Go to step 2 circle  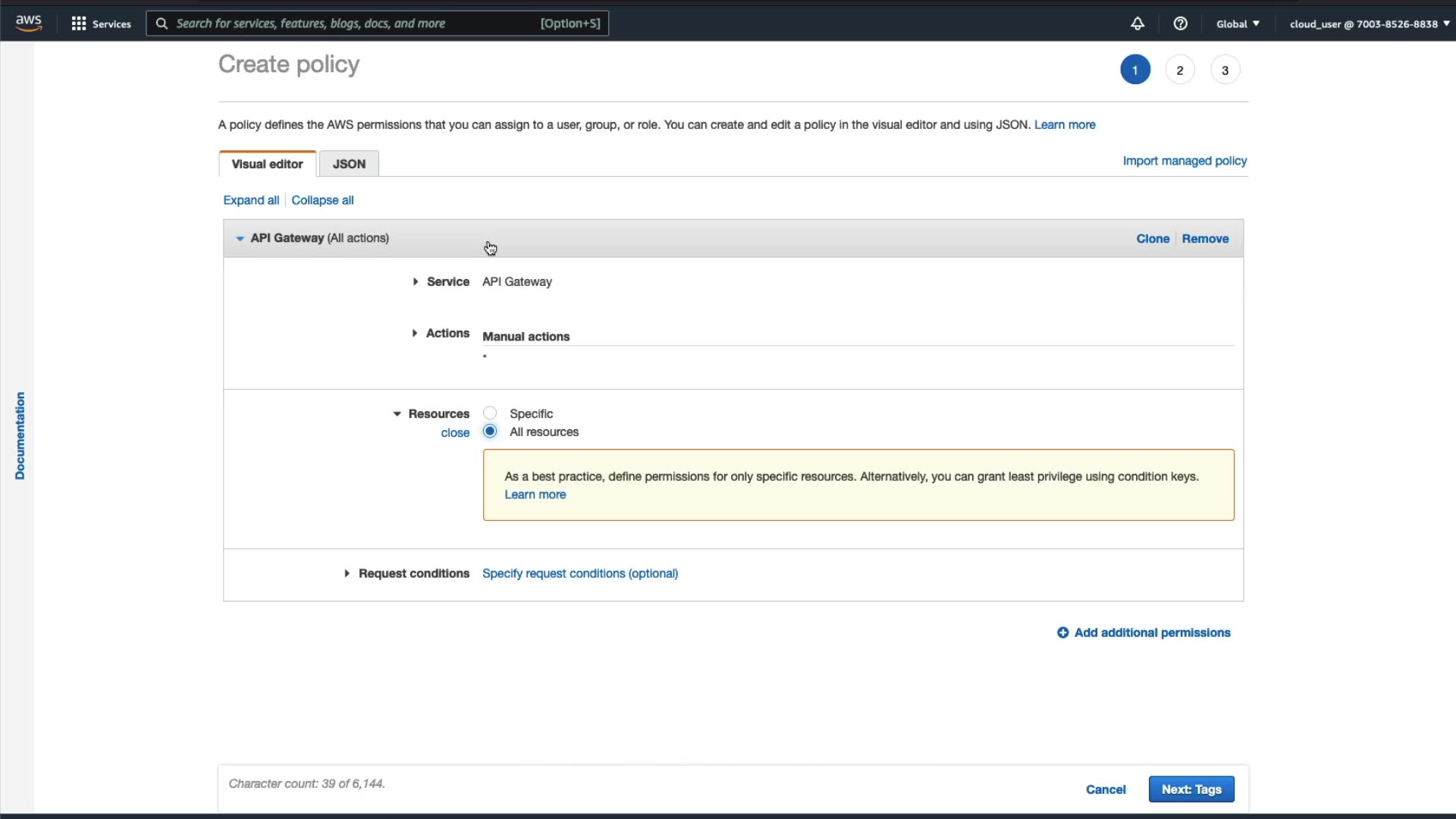1179,70
